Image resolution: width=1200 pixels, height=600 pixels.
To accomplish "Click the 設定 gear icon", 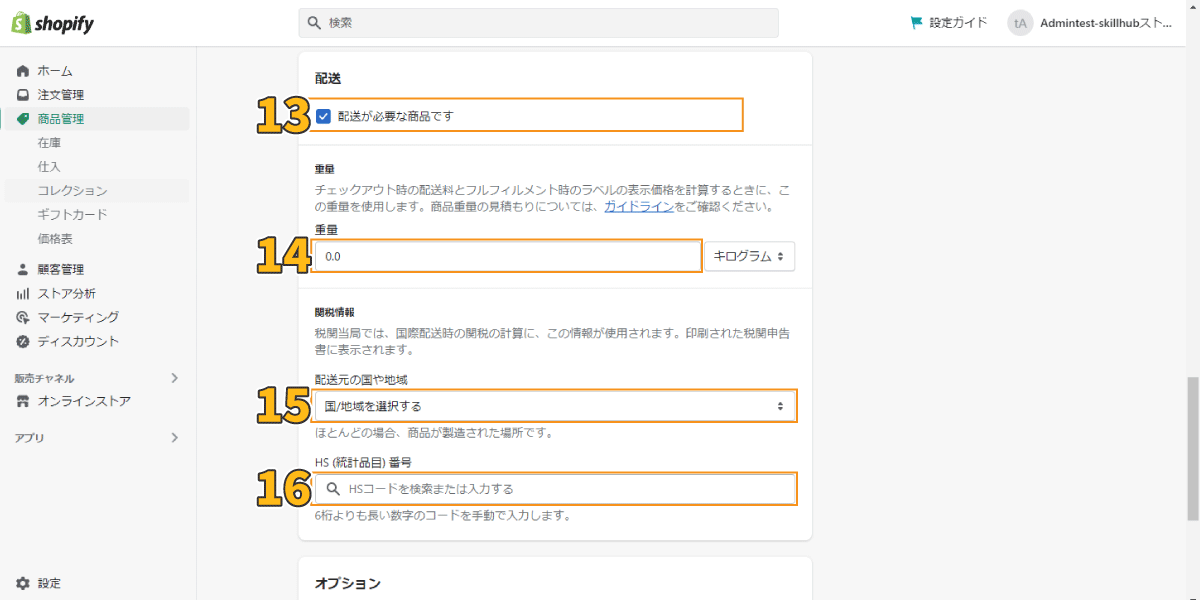I will [23, 583].
